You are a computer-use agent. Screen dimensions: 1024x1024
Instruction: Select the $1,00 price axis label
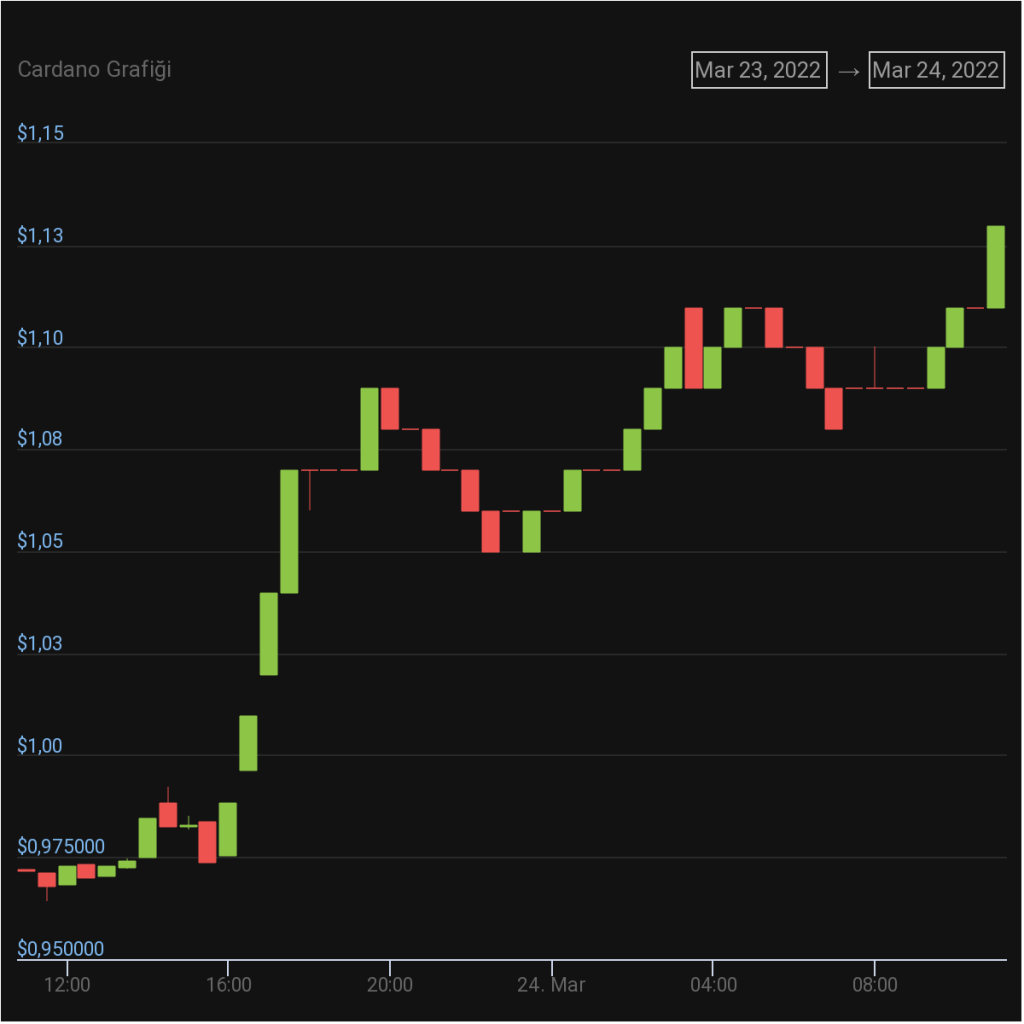click(40, 746)
